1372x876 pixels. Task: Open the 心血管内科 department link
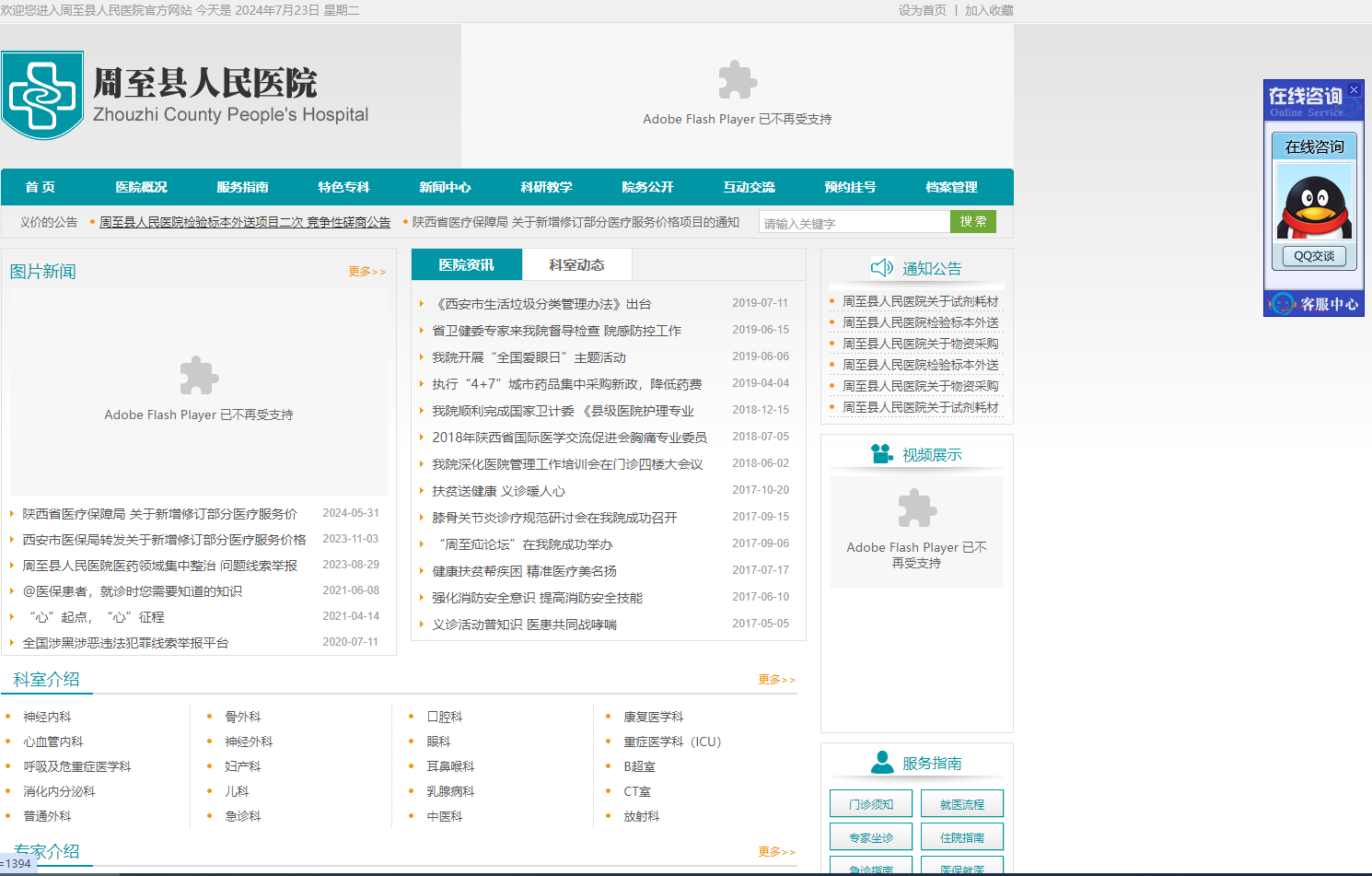pos(53,742)
